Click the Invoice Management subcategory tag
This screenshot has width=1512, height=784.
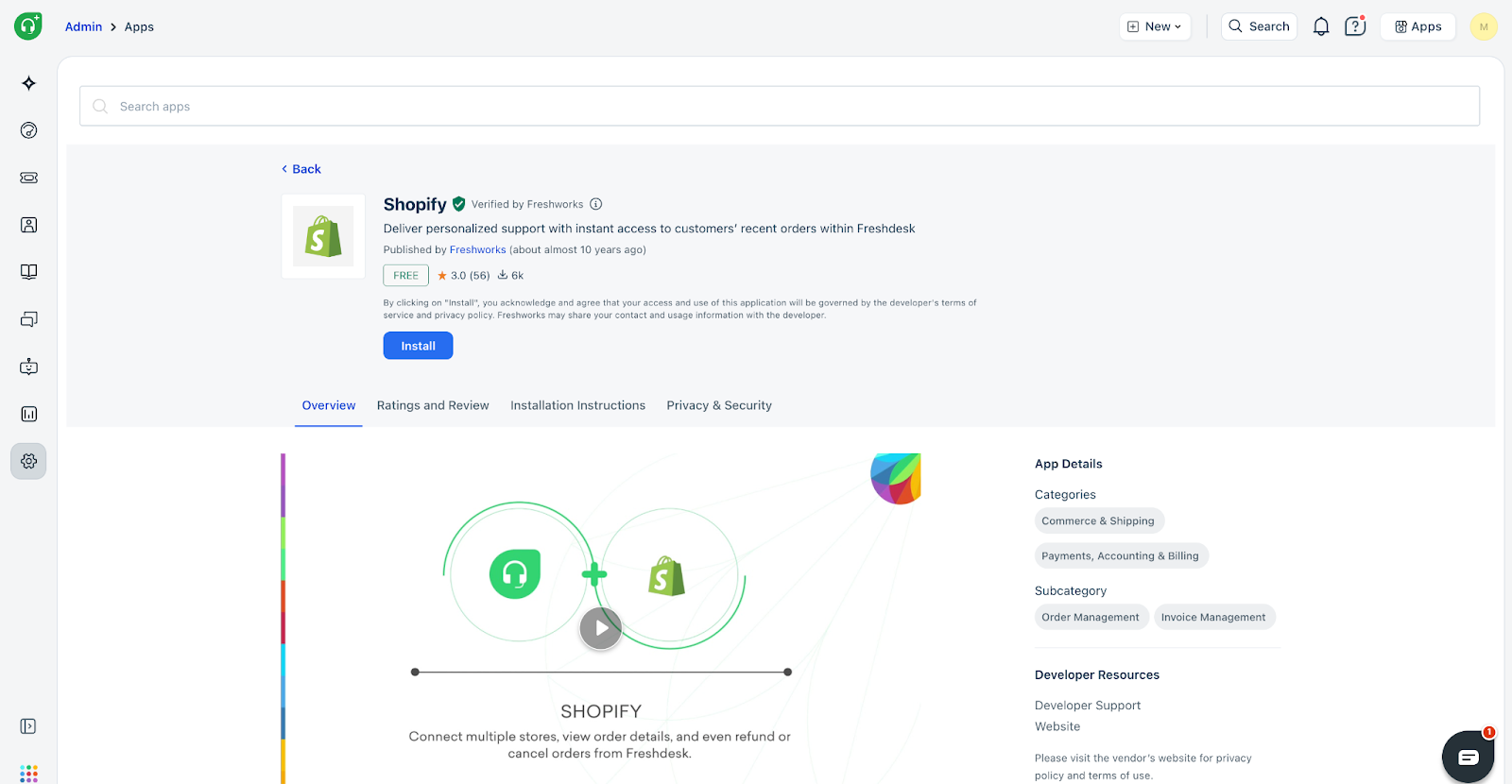click(1213, 618)
